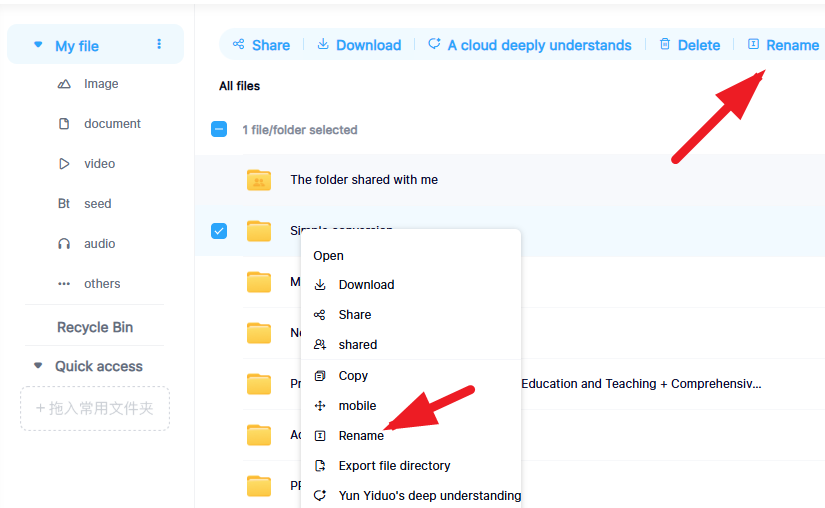This screenshot has width=825, height=508.
Task: Click the Share icon in the toolbar
Action: coord(239,44)
